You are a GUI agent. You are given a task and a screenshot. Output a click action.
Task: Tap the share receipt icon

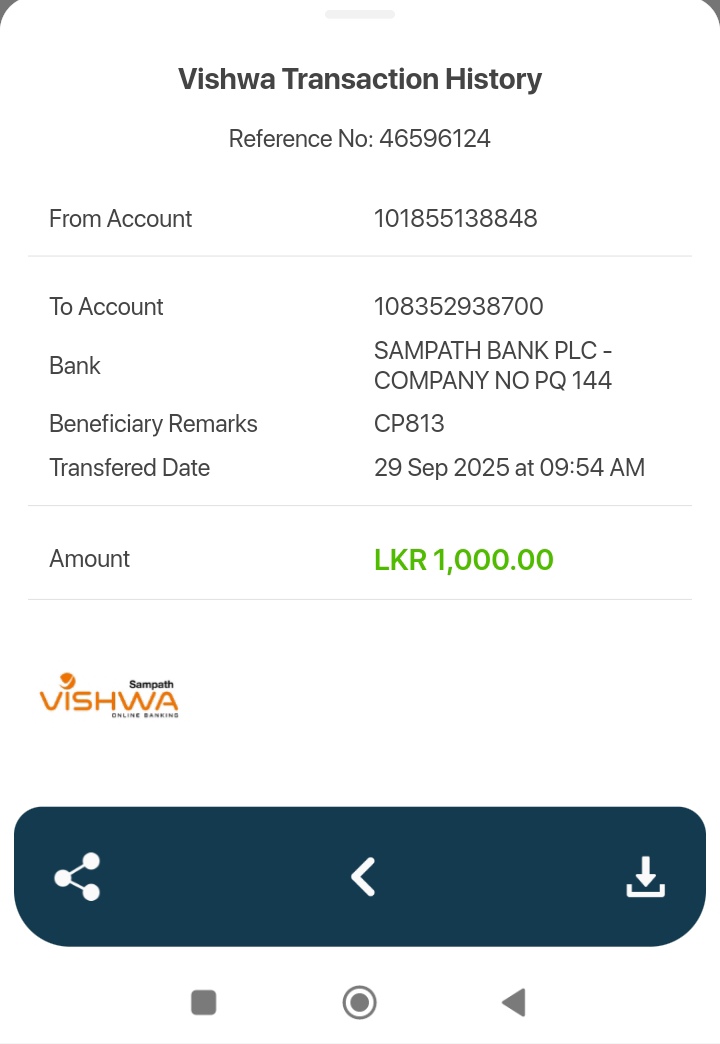click(78, 877)
